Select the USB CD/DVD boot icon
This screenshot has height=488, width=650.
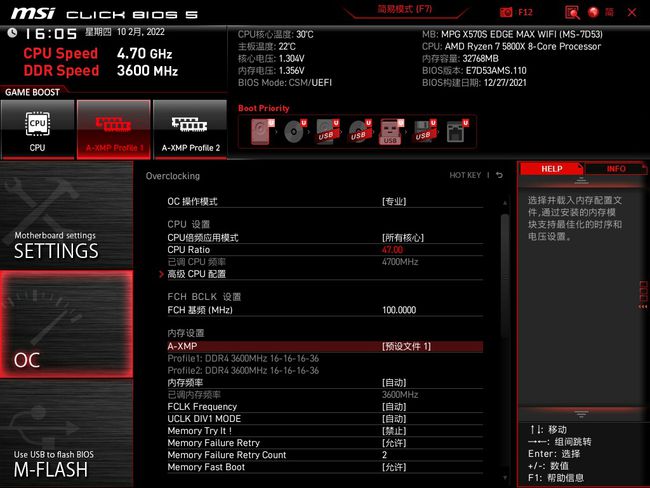(x=360, y=132)
